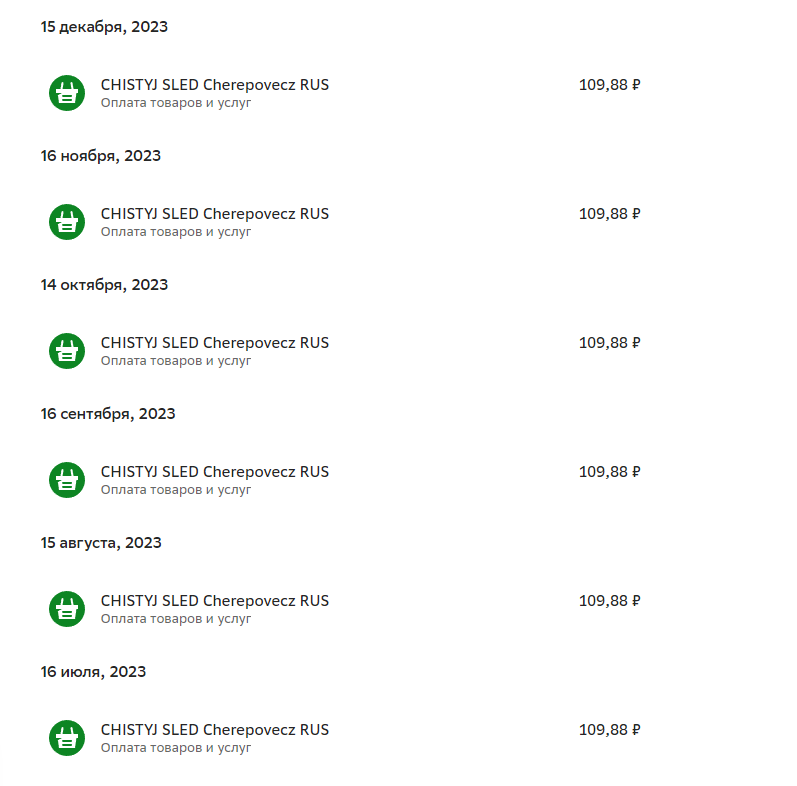Click the 109,88 ₽ amount for 16 июля
The width and height of the screenshot is (797, 786).
pyautogui.click(x=609, y=730)
